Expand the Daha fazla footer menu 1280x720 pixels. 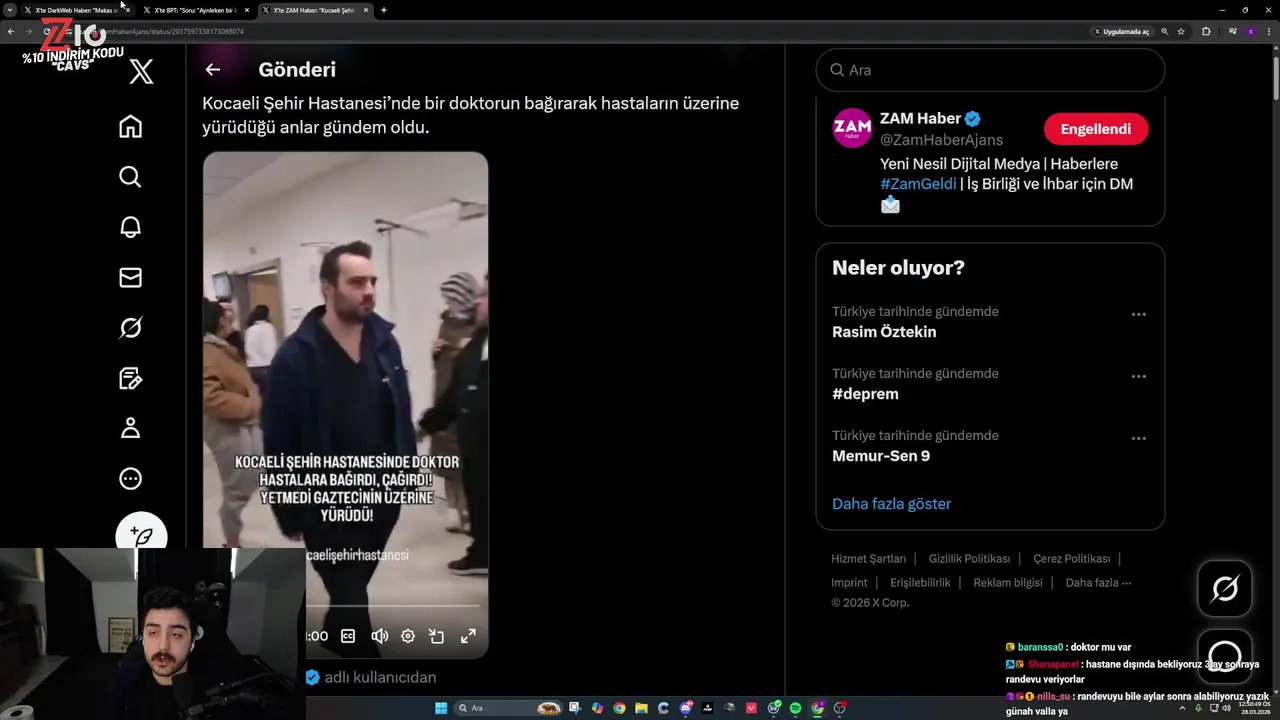click(1098, 582)
